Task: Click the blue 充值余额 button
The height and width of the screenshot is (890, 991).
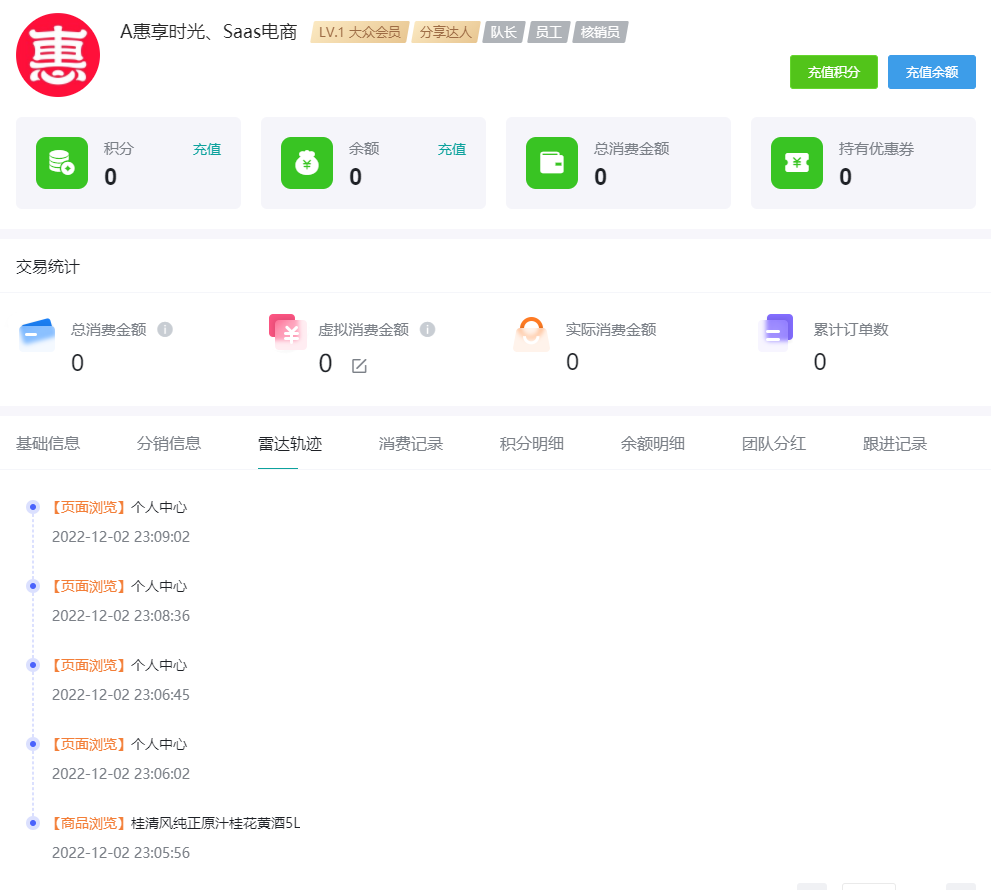Action: coord(931,72)
